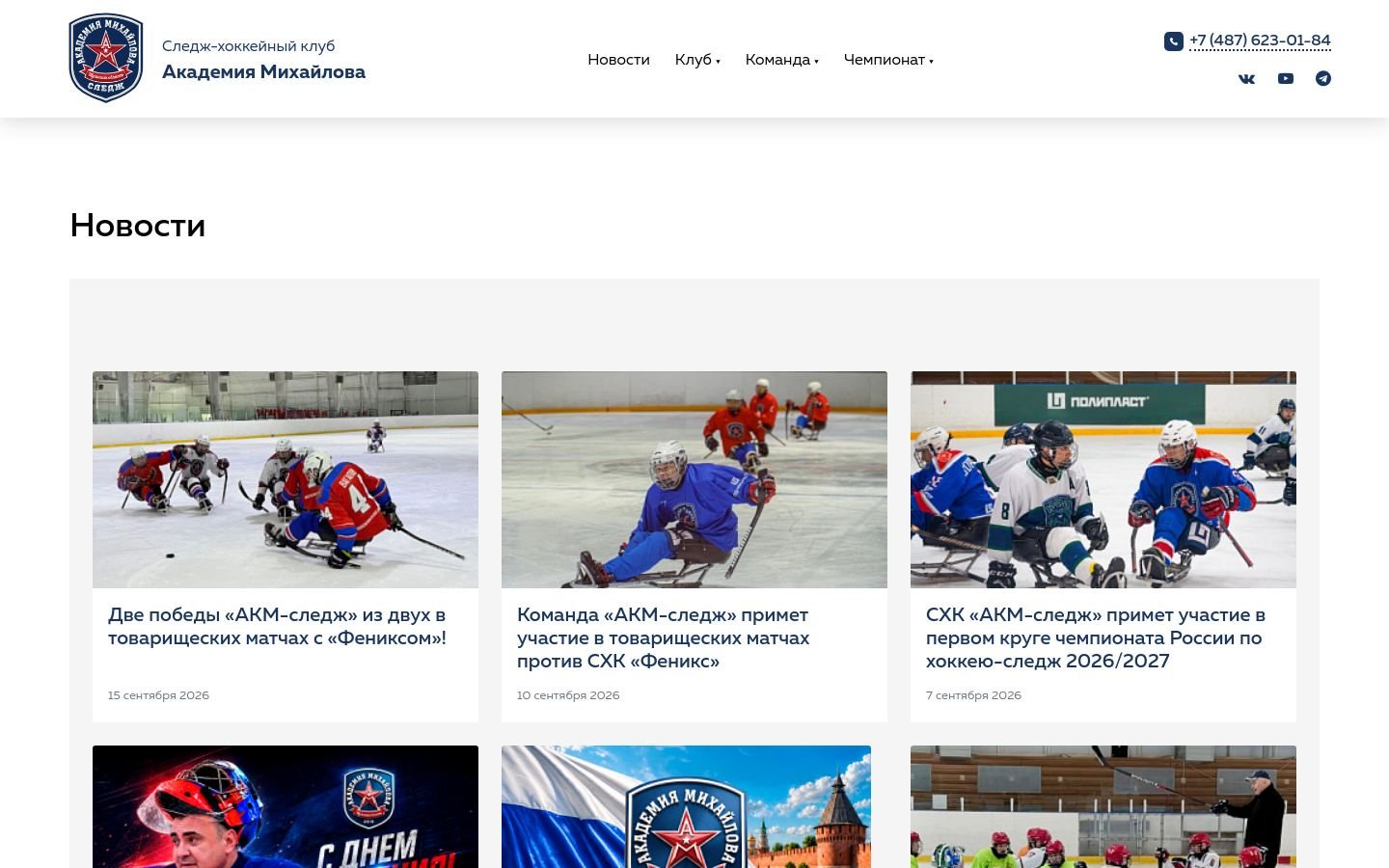Screen dimensions: 1389x868
Task: Open photo of sledge player in blue jersey
Action: click(694, 479)
